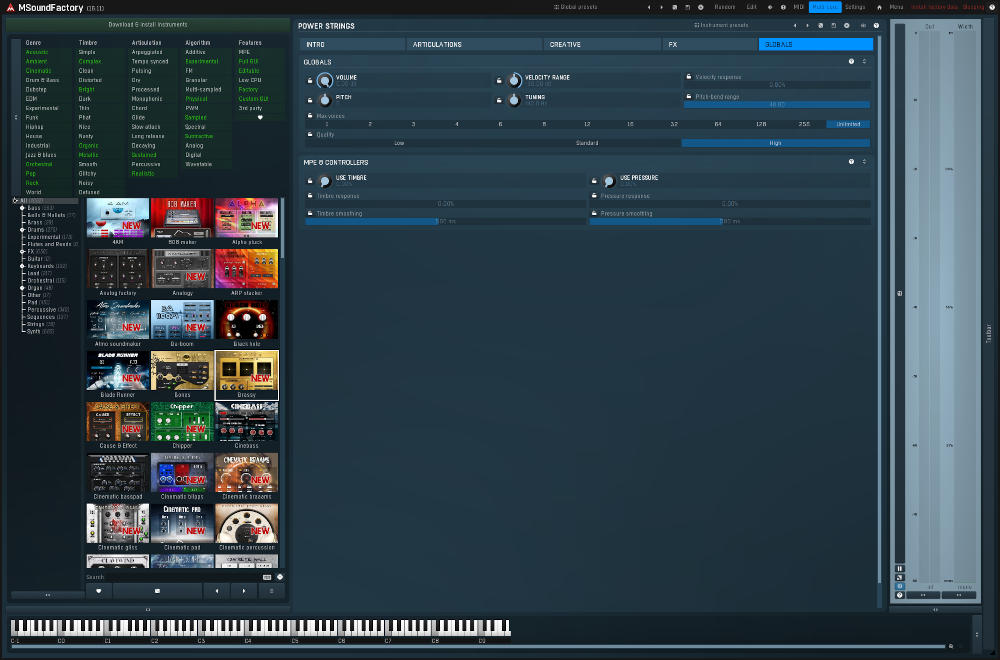
Task: Open help icon in Power Strings header
Action: pyautogui.click(x=876, y=26)
